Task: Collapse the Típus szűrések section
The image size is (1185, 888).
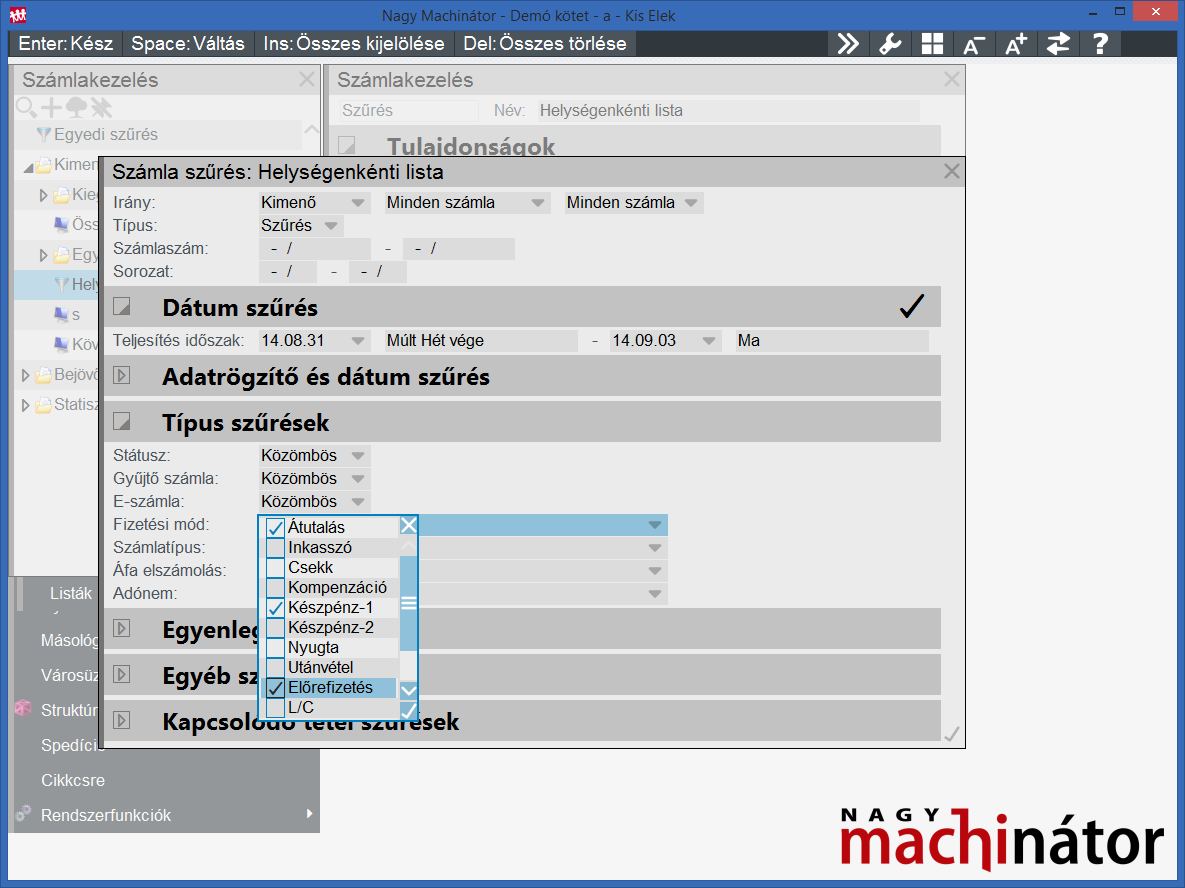Action: coord(122,421)
